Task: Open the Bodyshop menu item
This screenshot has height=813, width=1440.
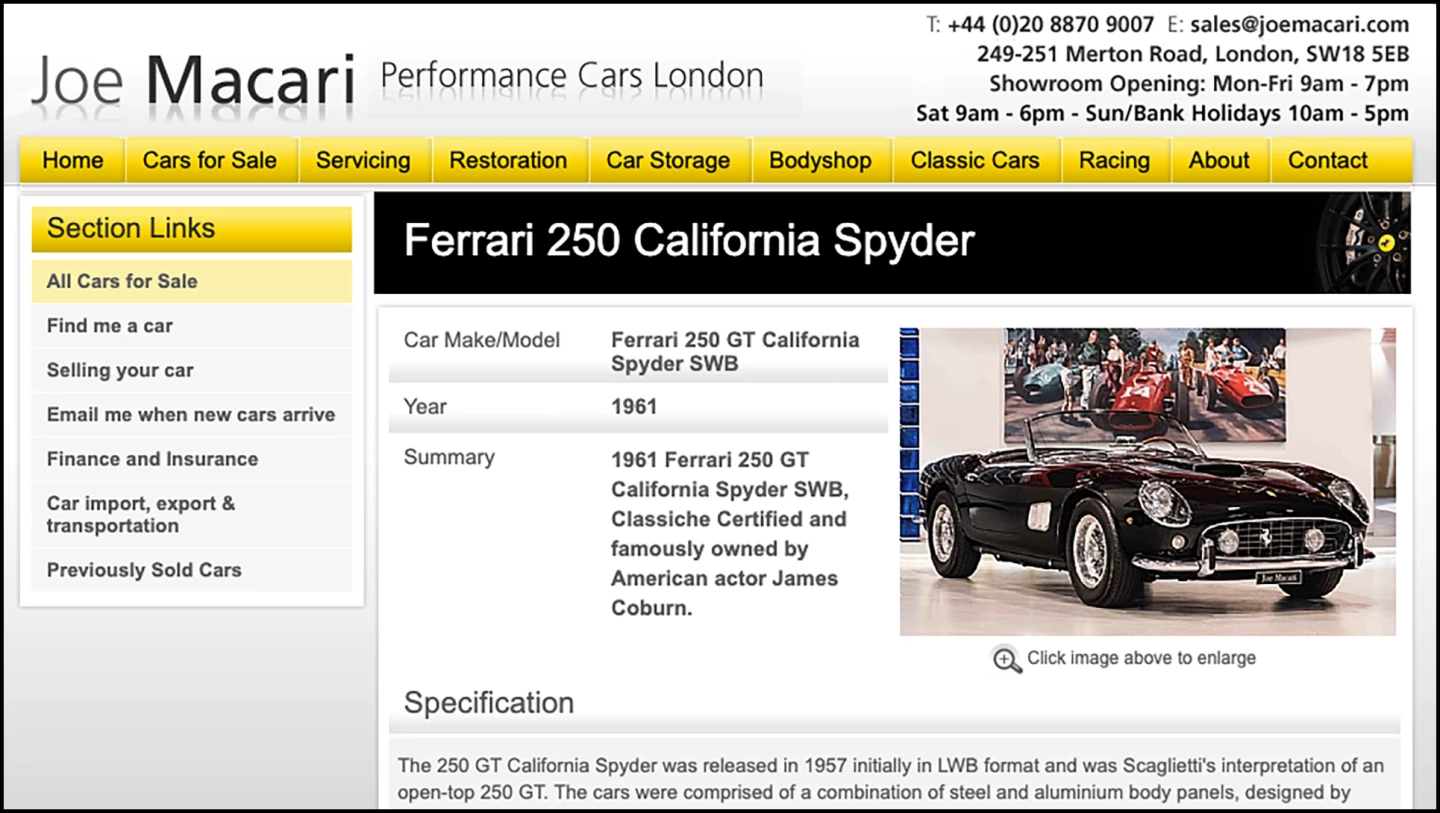Action: coord(820,160)
